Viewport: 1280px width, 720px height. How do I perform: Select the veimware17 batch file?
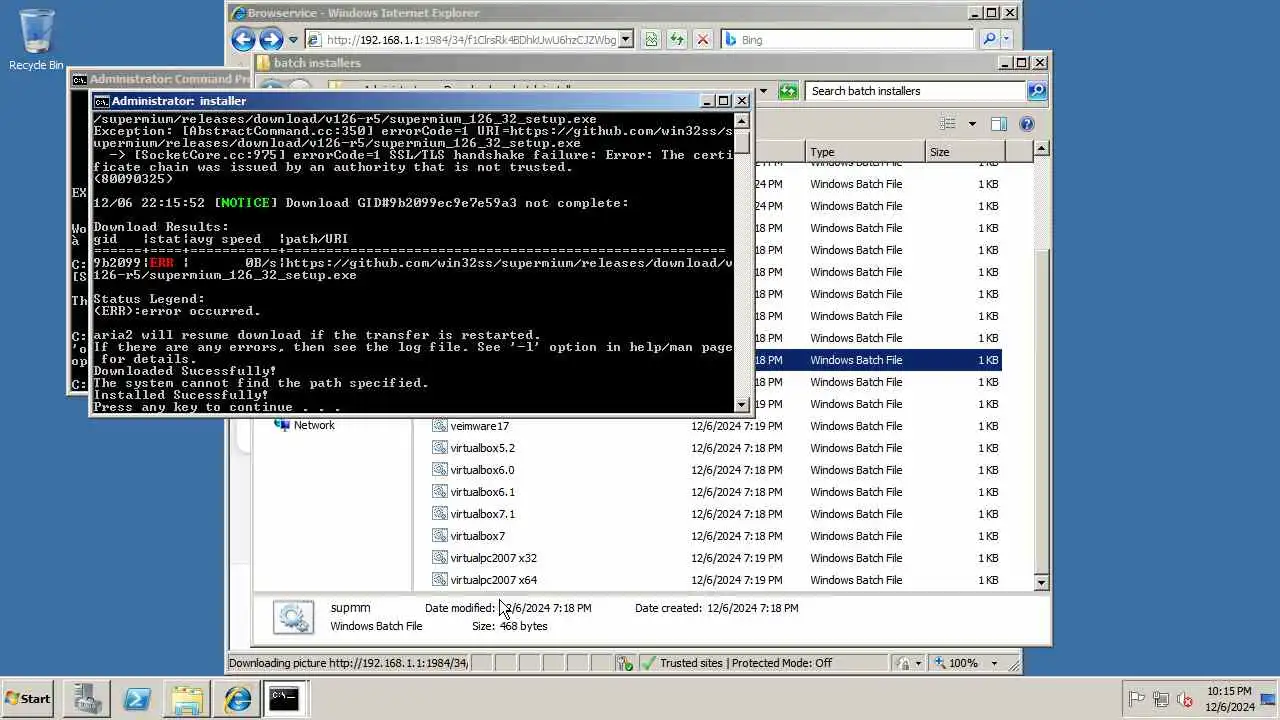click(479, 426)
